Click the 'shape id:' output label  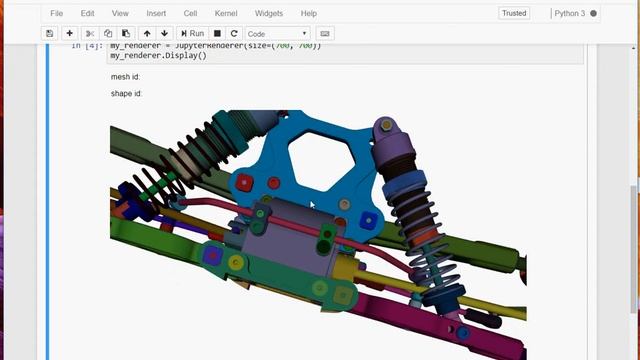[126, 93]
